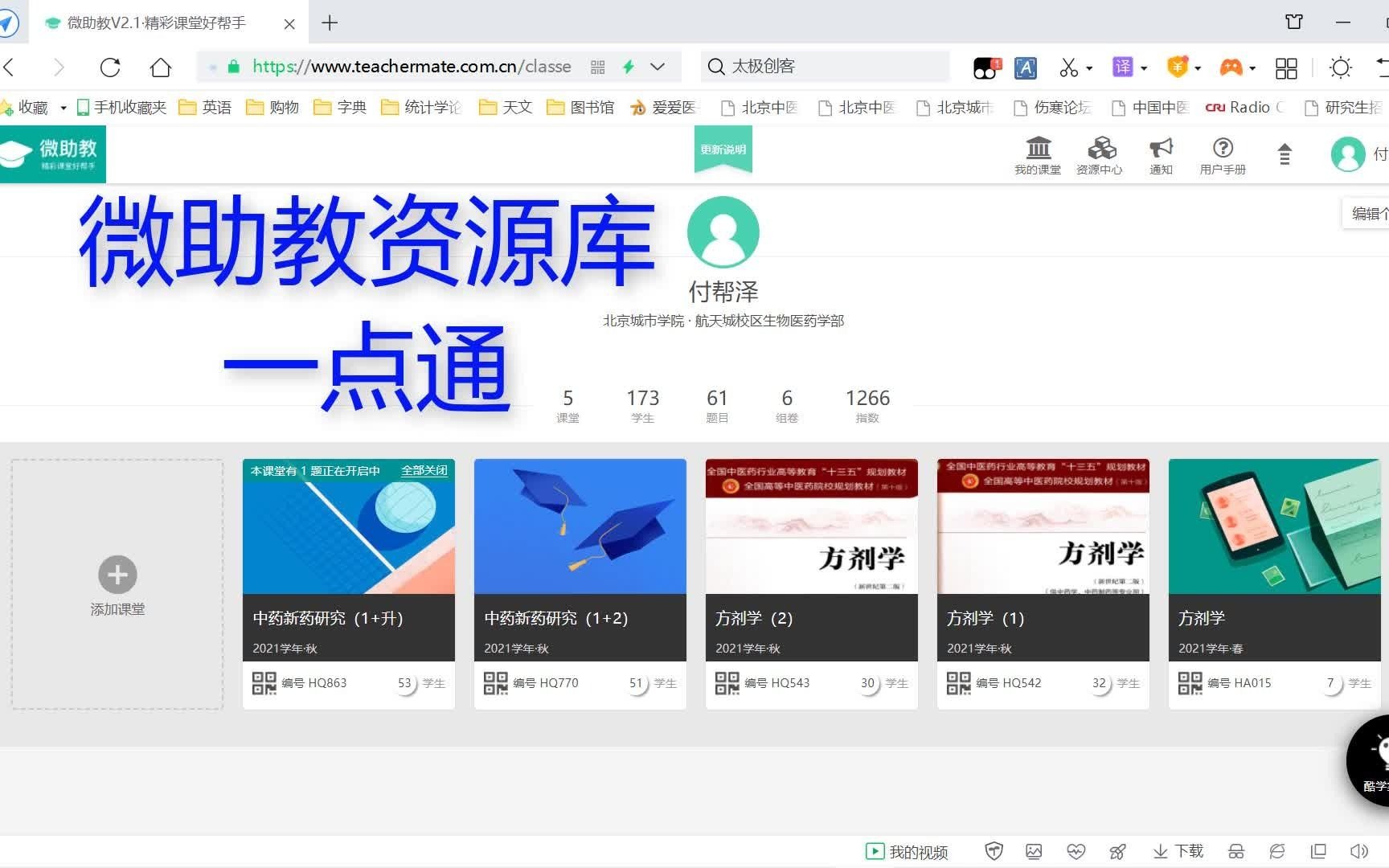Open the 方剂学 (1) class card
The height and width of the screenshot is (868, 1389).
pyautogui.click(x=1043, y=583)
